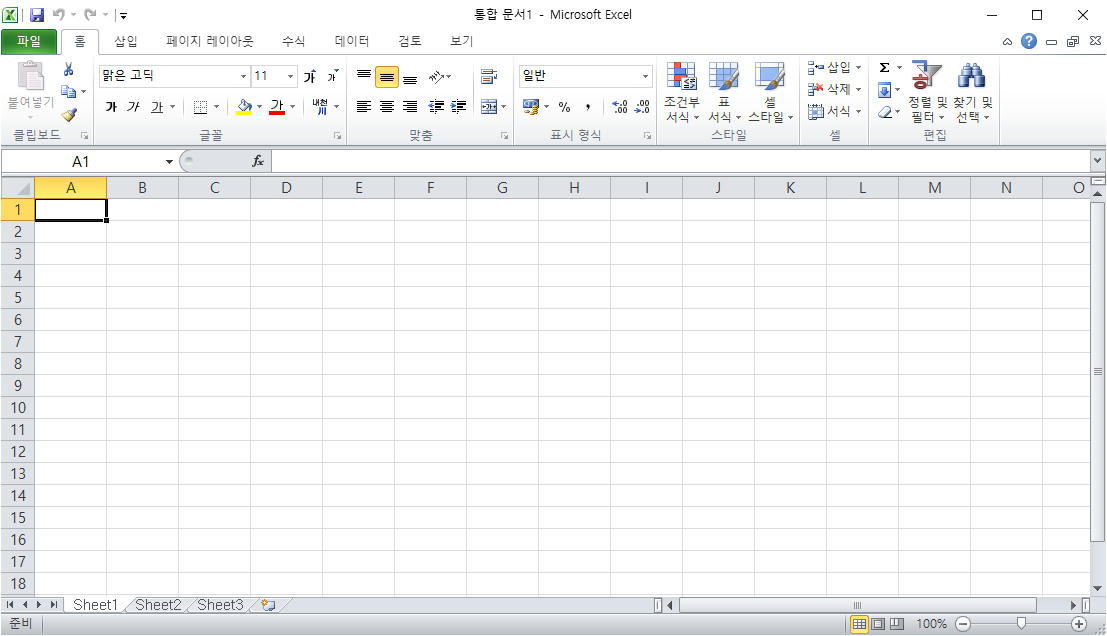Click the 서식 cells format button
Screen dimensions: 1107x636
(x=834, y=112)
